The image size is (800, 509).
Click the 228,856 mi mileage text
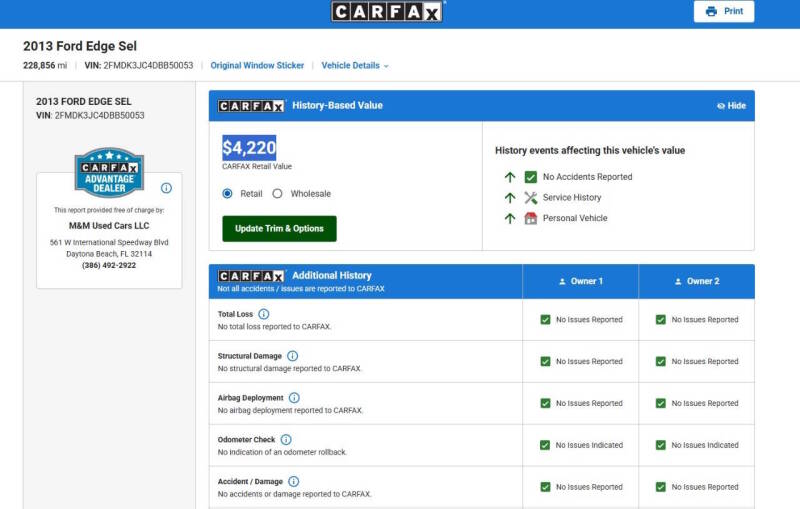(45, 66)
